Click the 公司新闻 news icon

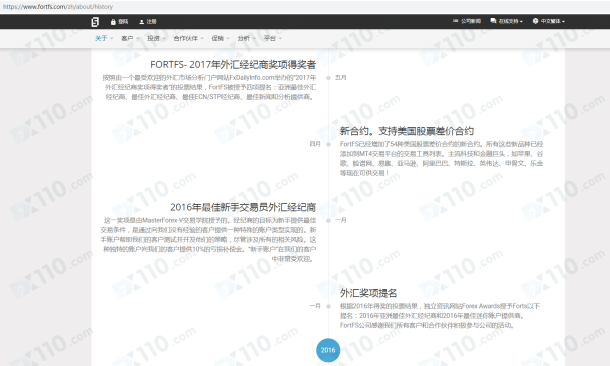click(x=456, y=21)
